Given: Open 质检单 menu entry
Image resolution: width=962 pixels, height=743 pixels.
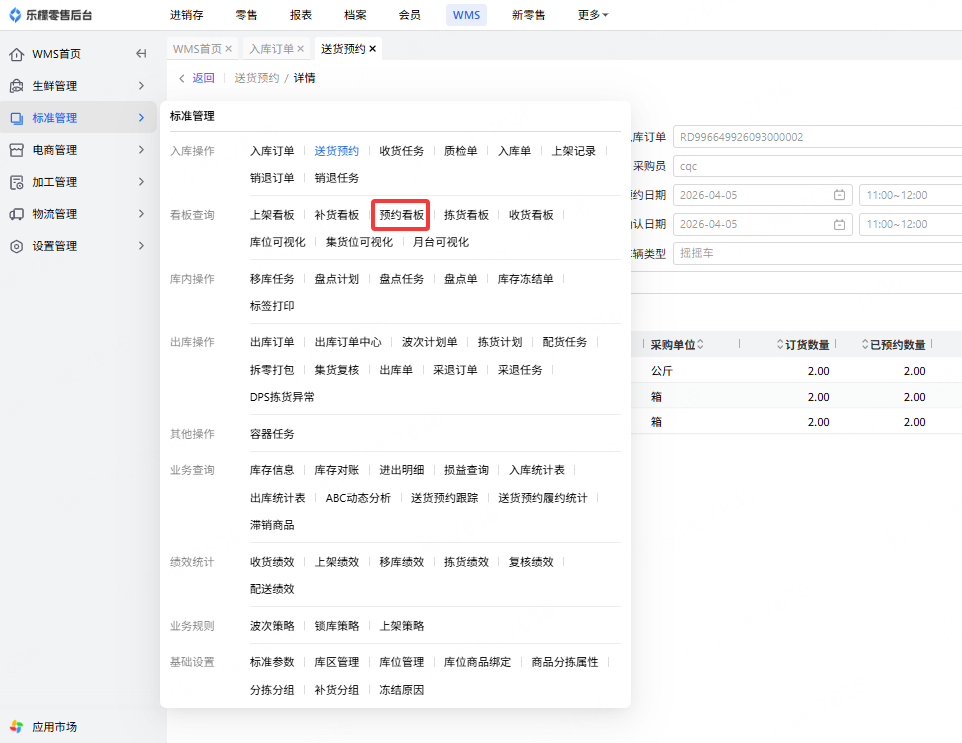Looking at the screenshot, I should tap(460, 151).
